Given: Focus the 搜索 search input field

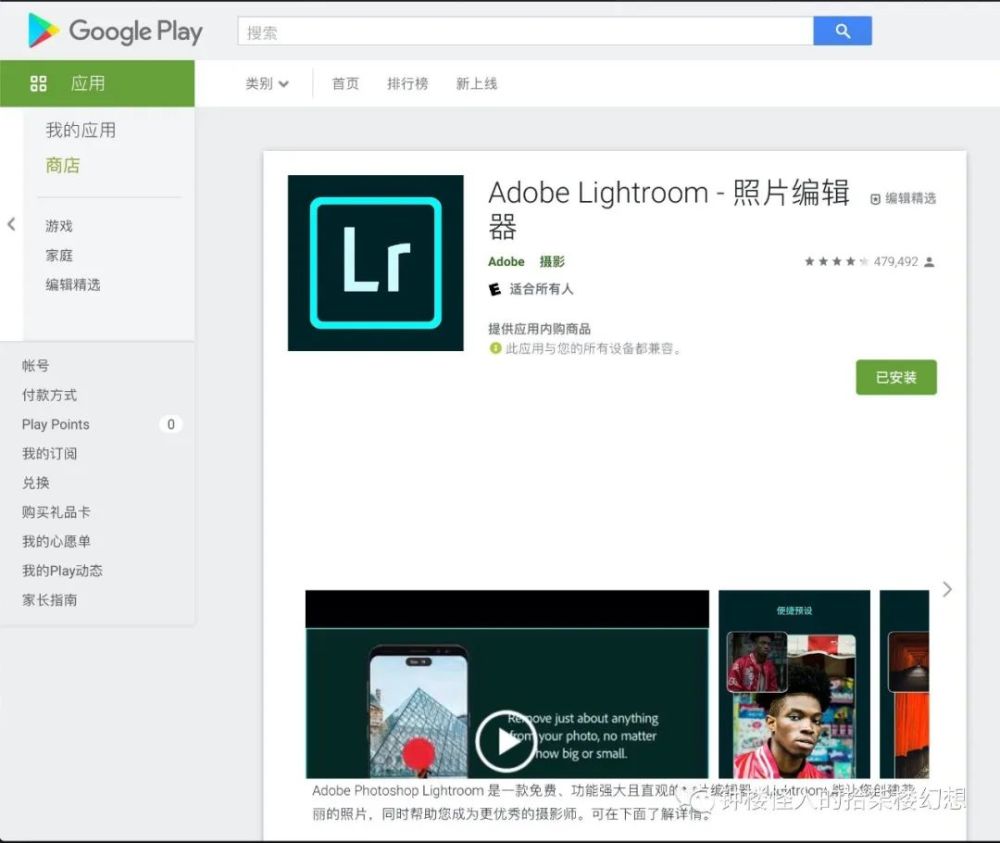Looking at the screenshot, I should coord(526,31).
